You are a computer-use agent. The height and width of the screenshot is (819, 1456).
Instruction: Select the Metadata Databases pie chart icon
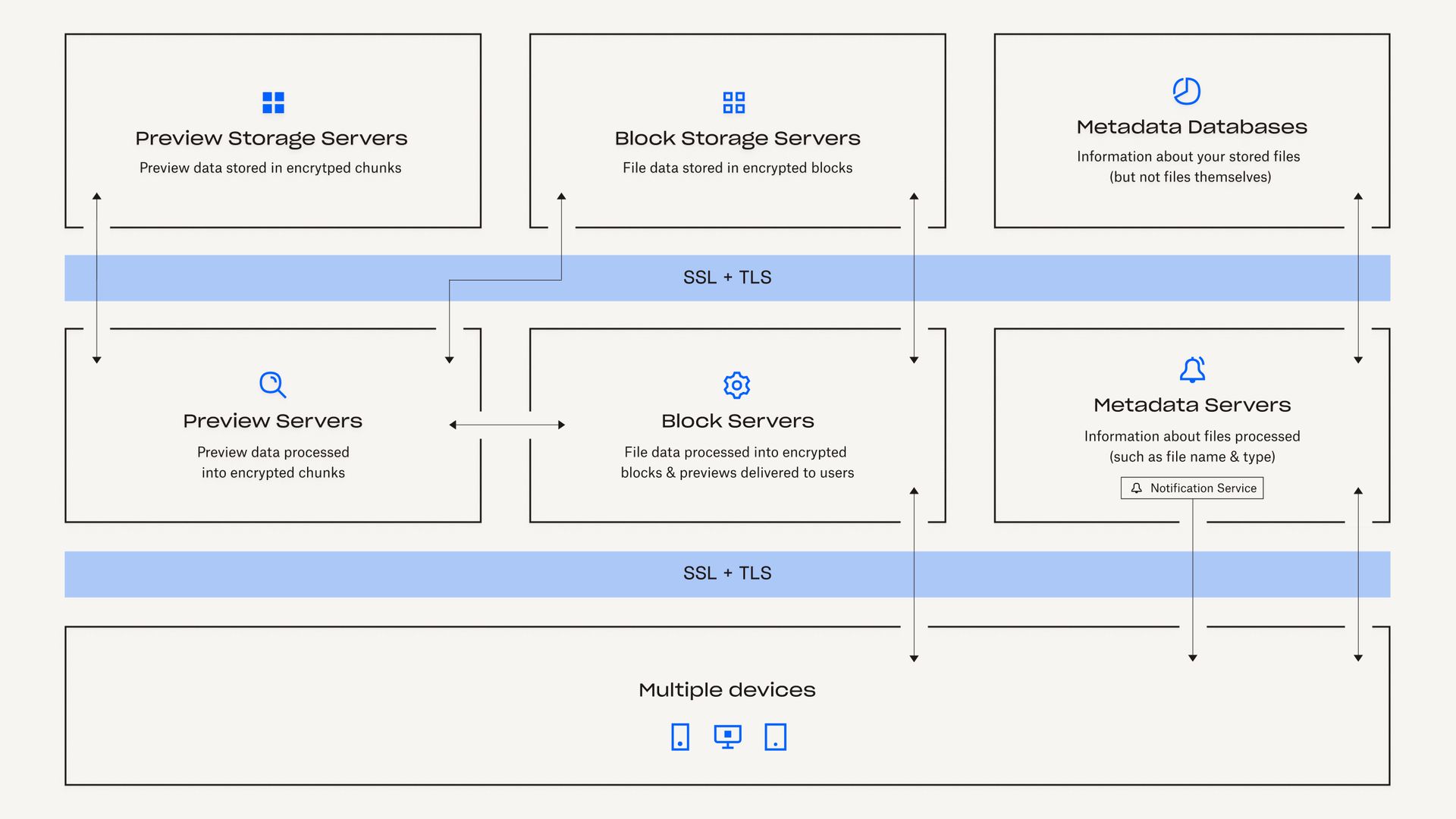[1185, 91]
